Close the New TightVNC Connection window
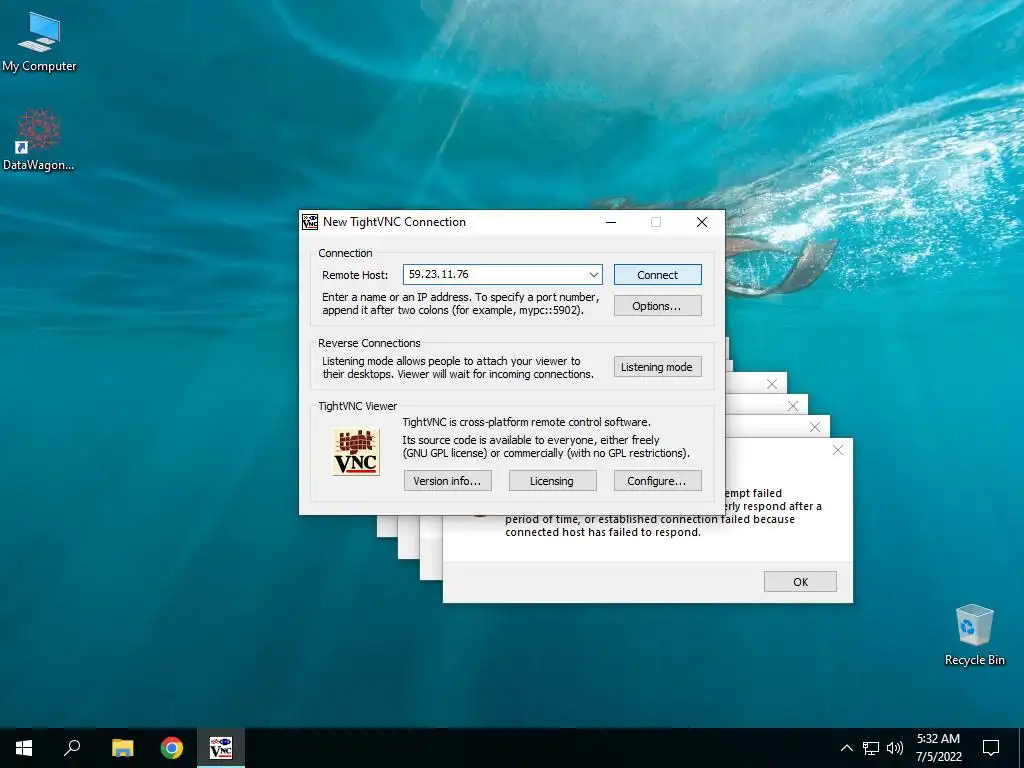 click(x=702, y=222)
